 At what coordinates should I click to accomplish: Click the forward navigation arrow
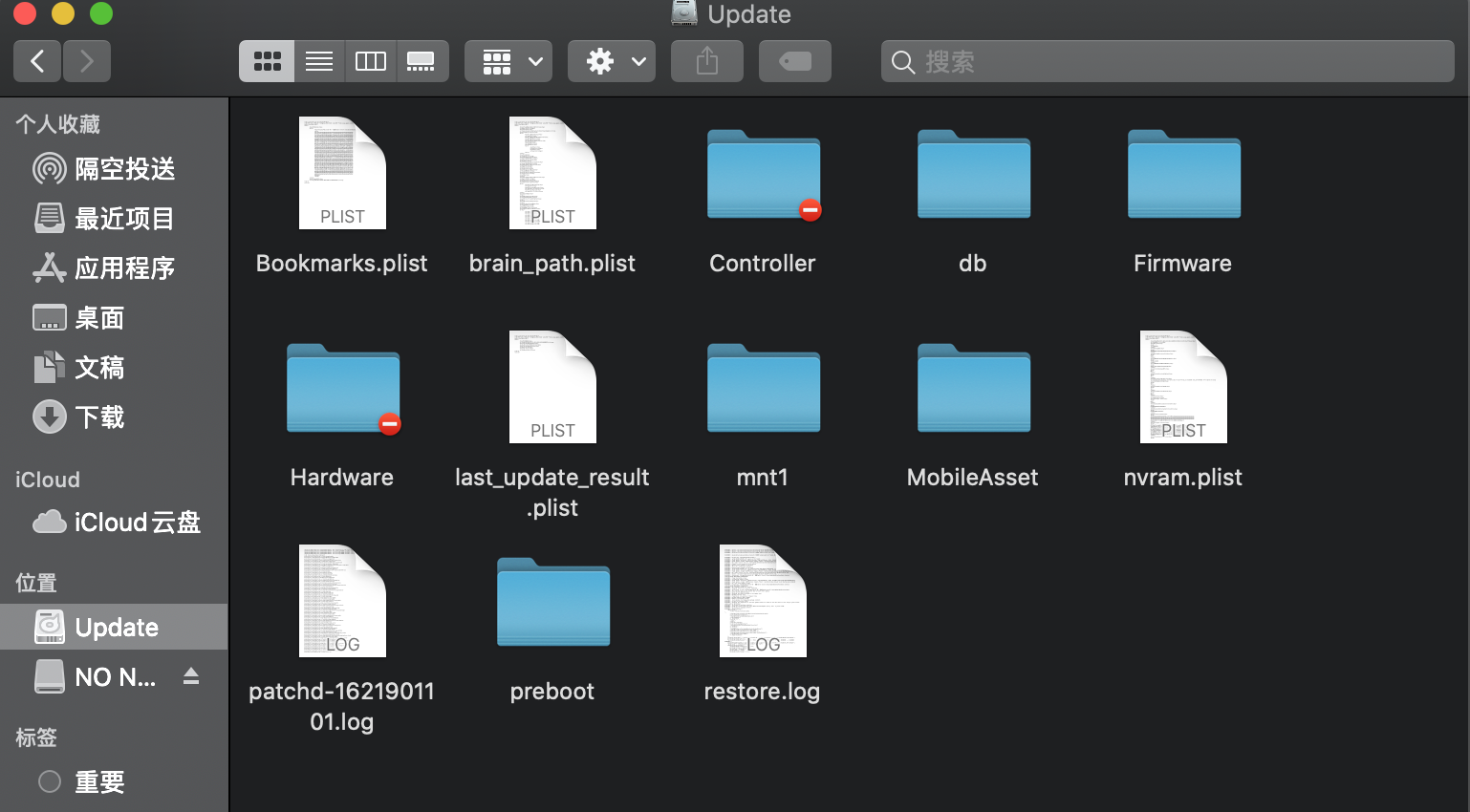[x=87, y=62]
